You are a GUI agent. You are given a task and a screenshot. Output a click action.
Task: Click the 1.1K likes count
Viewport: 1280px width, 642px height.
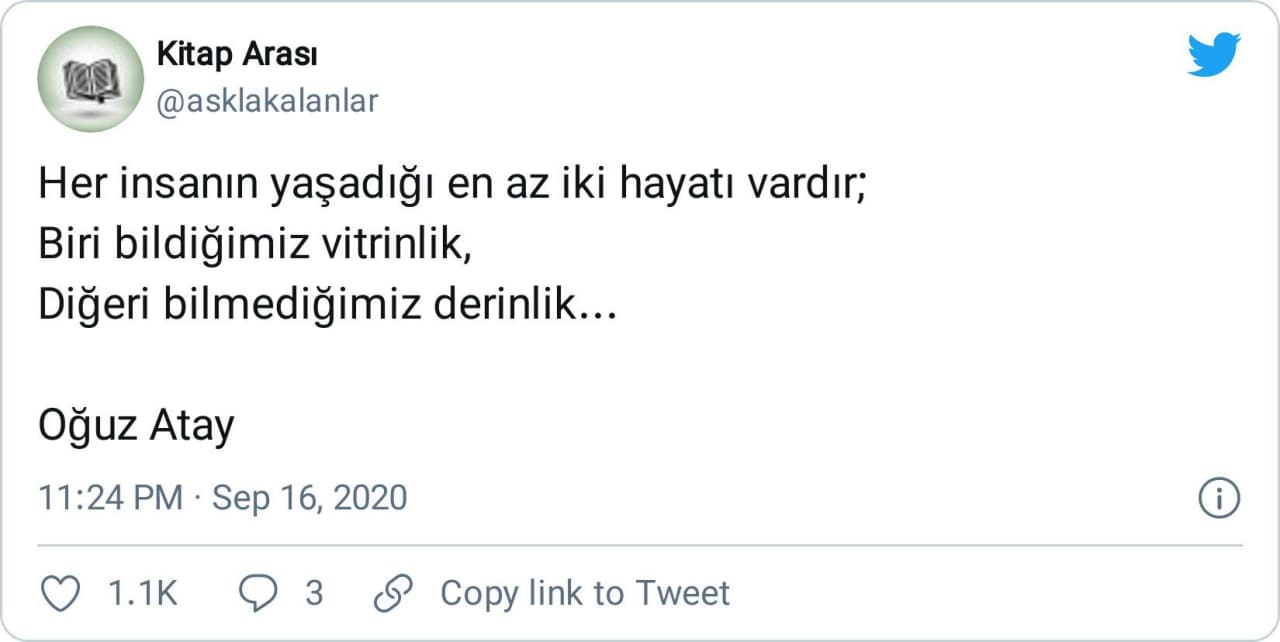point(142,593)
